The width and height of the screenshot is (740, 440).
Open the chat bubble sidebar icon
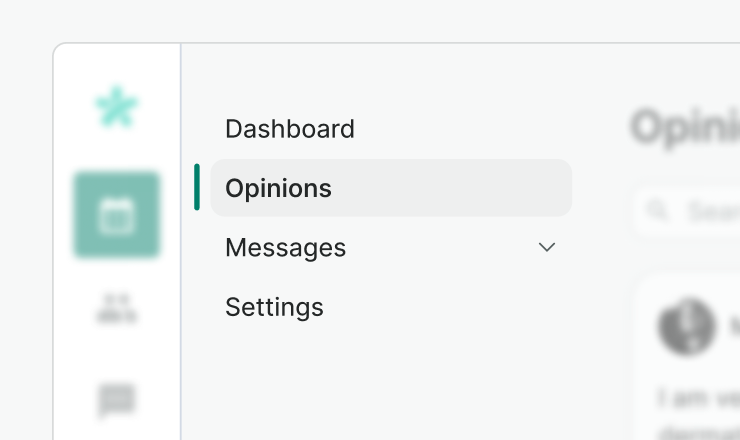click(x=117, y=400)
